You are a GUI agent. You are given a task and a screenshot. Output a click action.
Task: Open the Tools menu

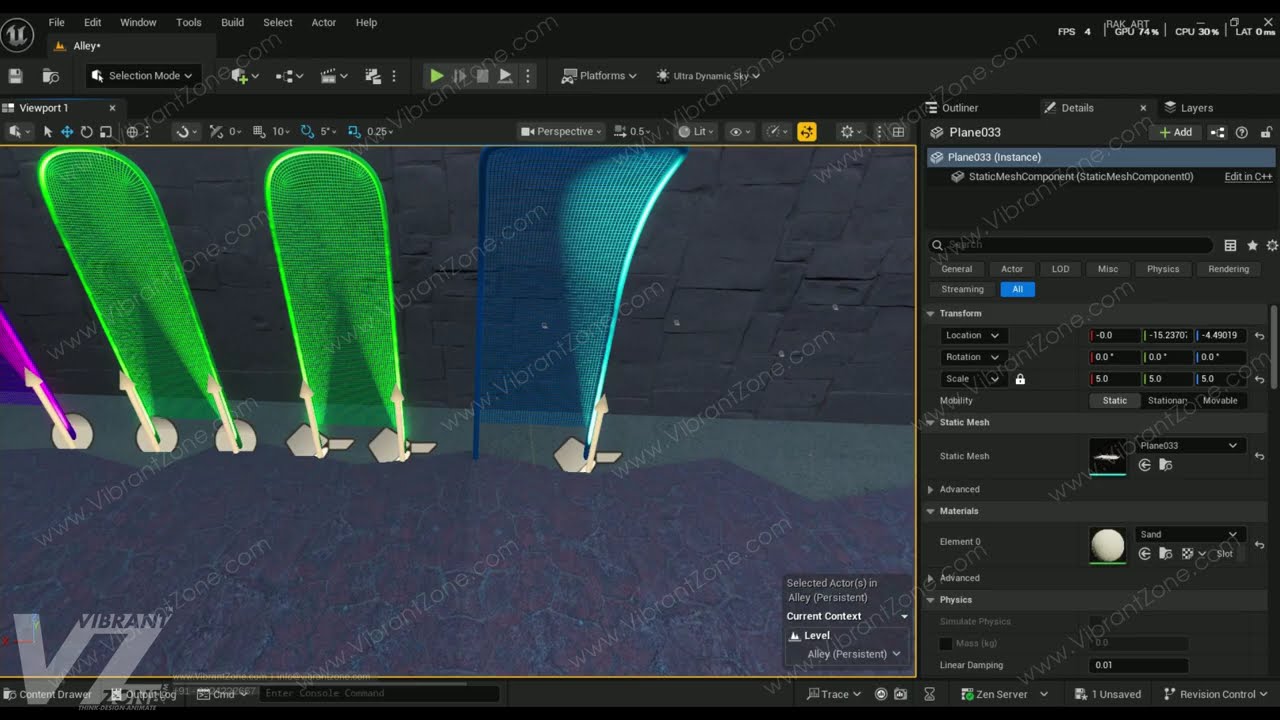[x=189, y=22]
